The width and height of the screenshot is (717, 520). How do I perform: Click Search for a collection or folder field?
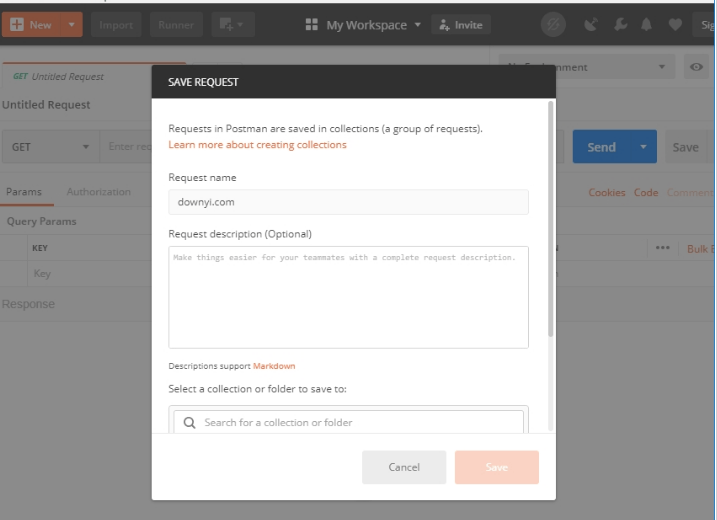[348, 422]
